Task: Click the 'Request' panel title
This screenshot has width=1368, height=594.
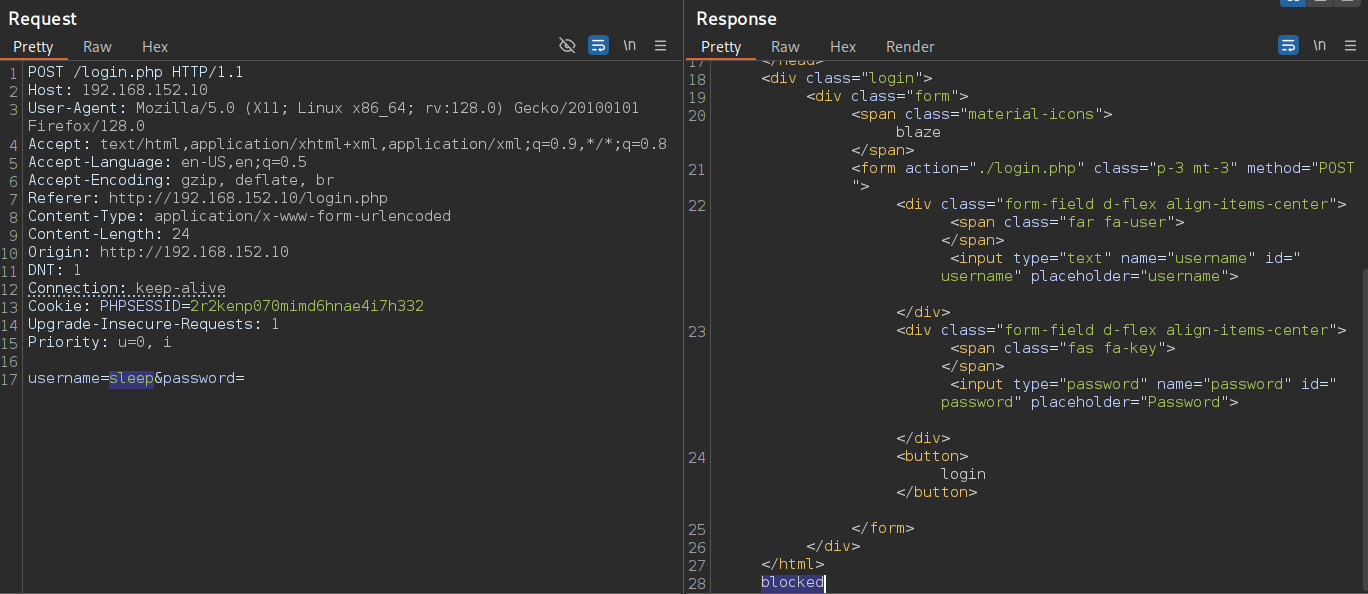Action: coord(42,19)
